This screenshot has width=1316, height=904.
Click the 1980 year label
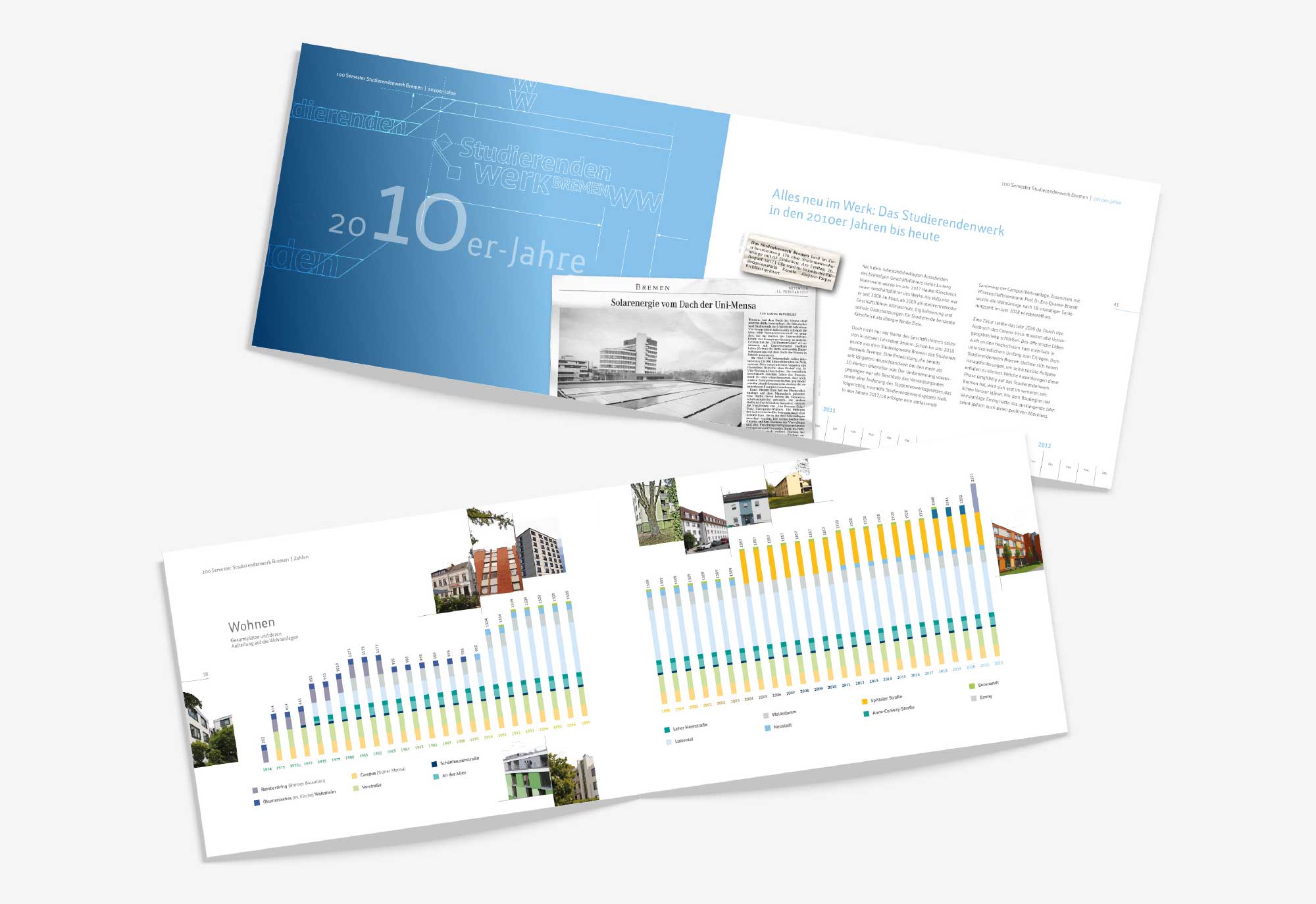point(349,757)
